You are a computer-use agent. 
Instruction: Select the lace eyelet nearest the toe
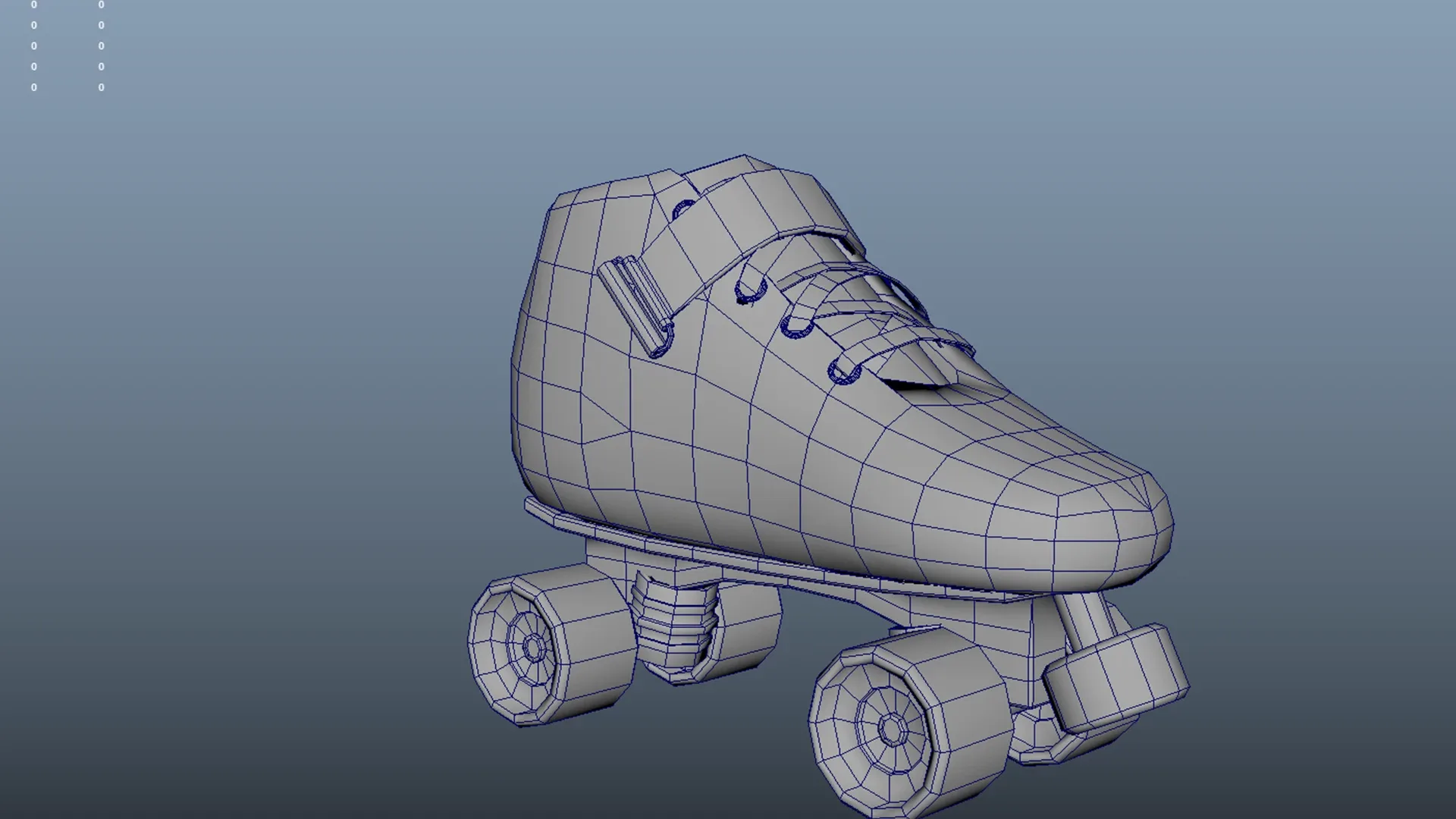[843, 372]
